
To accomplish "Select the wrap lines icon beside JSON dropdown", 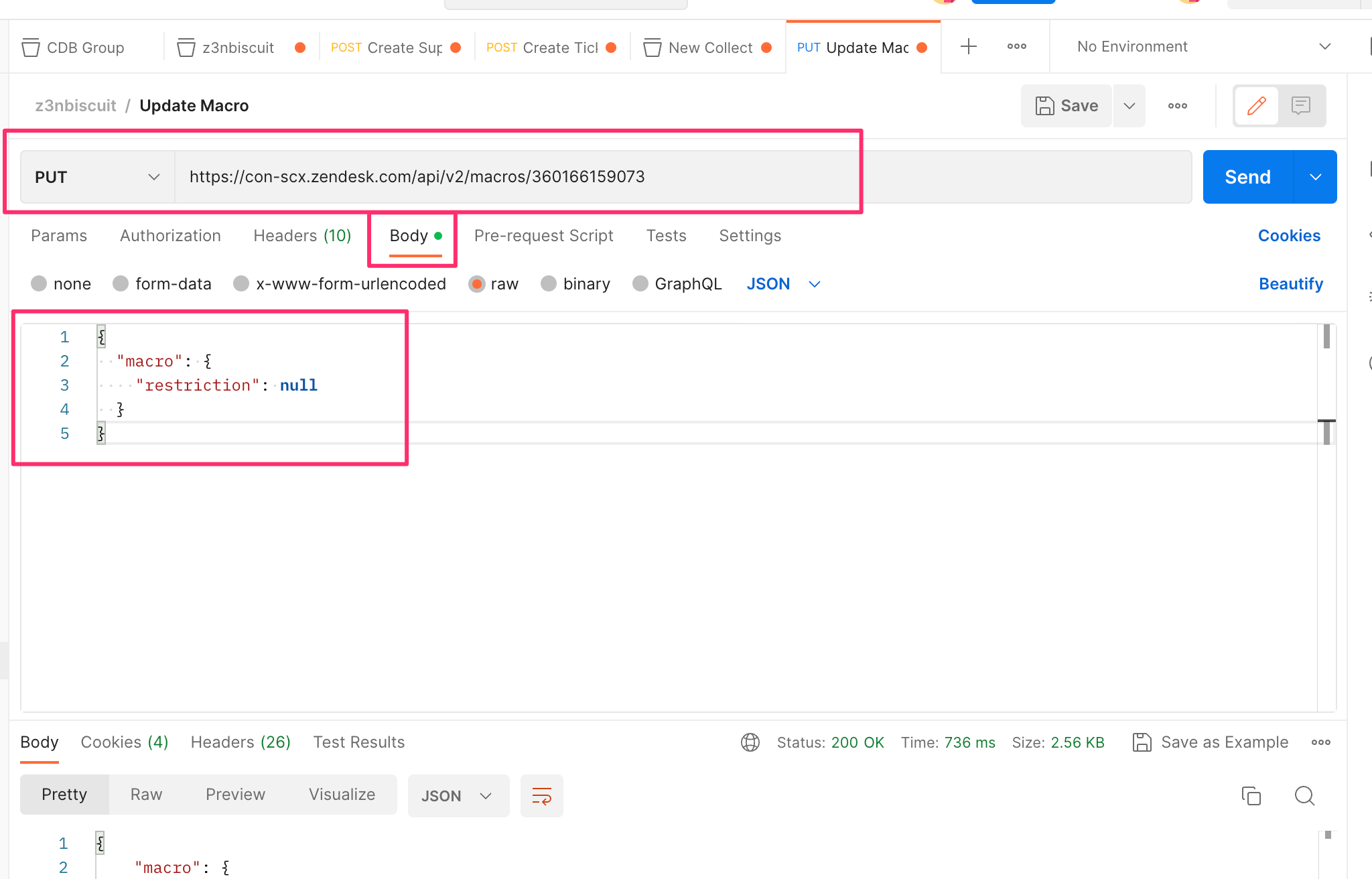I will pos(541,796).
